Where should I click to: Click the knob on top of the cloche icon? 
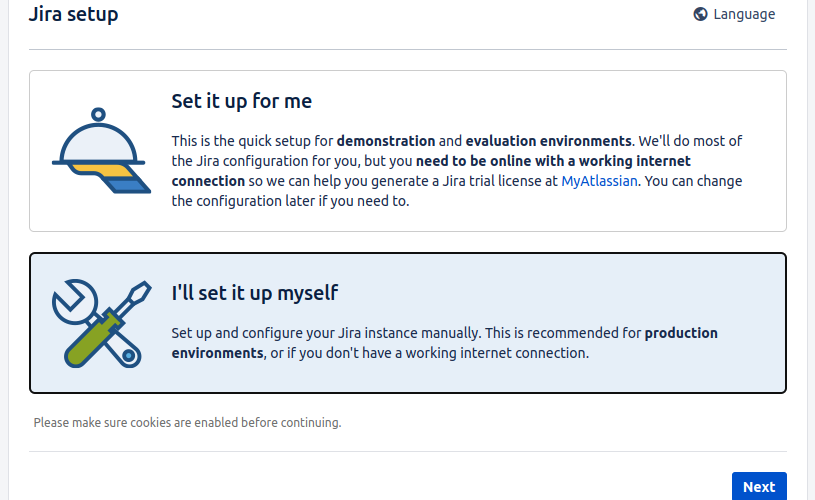coord(98,114)
